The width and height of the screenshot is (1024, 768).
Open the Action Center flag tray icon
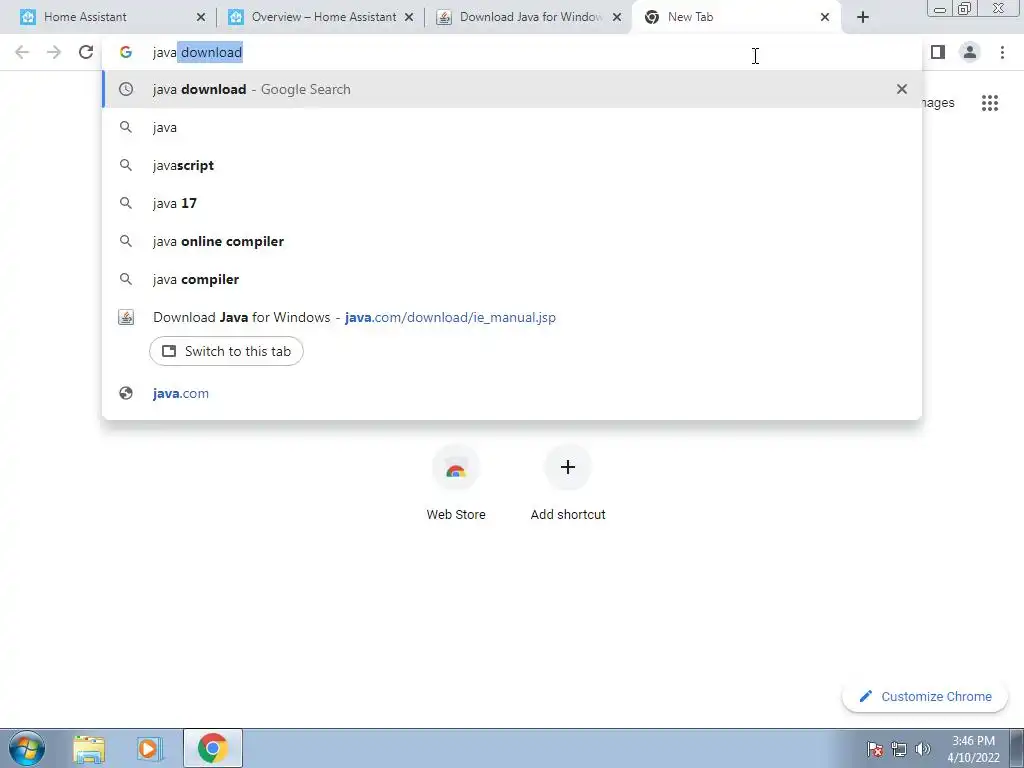tap(874, 749)
